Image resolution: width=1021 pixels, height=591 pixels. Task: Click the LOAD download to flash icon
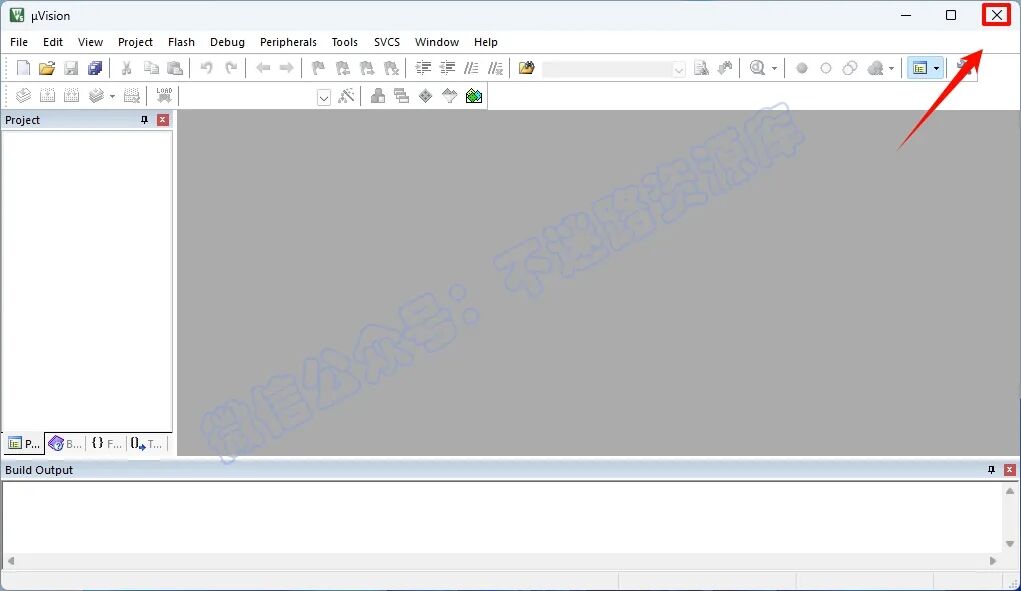pos(164,96)
